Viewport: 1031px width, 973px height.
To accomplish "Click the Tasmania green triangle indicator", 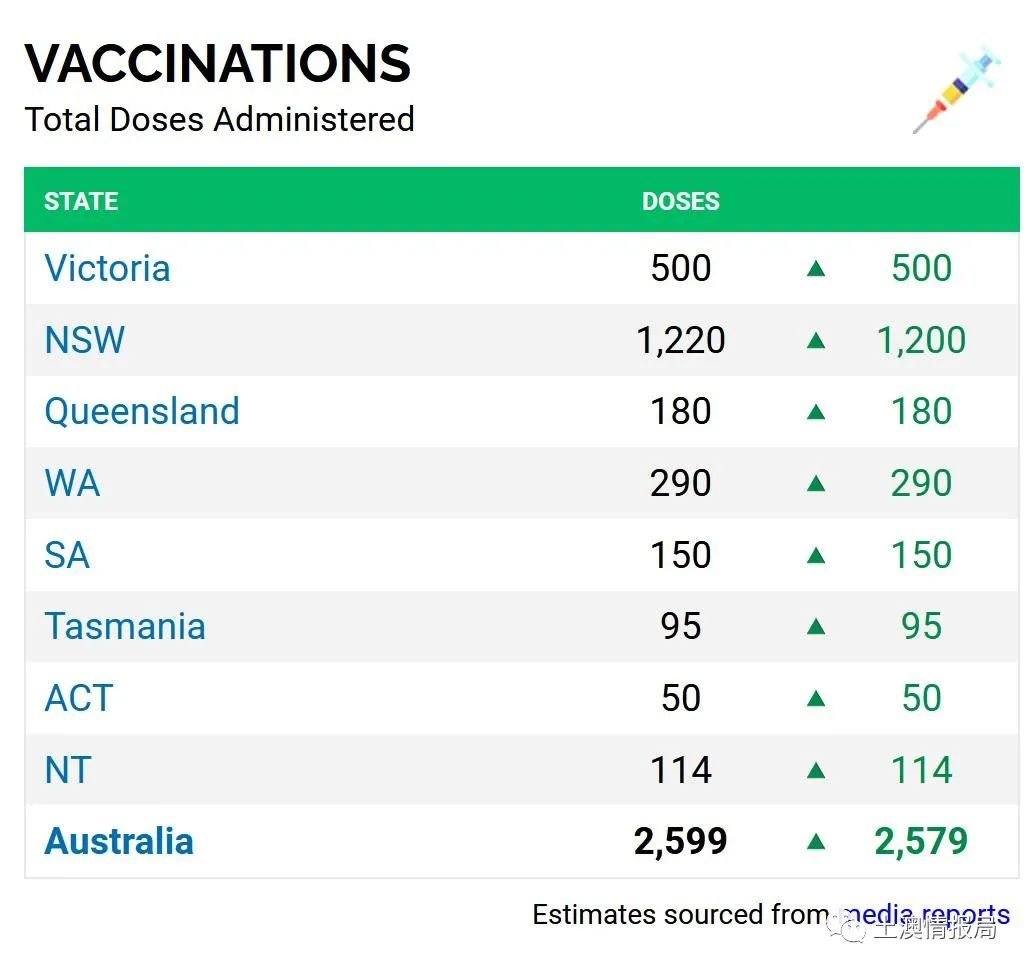I will [816, 627].
